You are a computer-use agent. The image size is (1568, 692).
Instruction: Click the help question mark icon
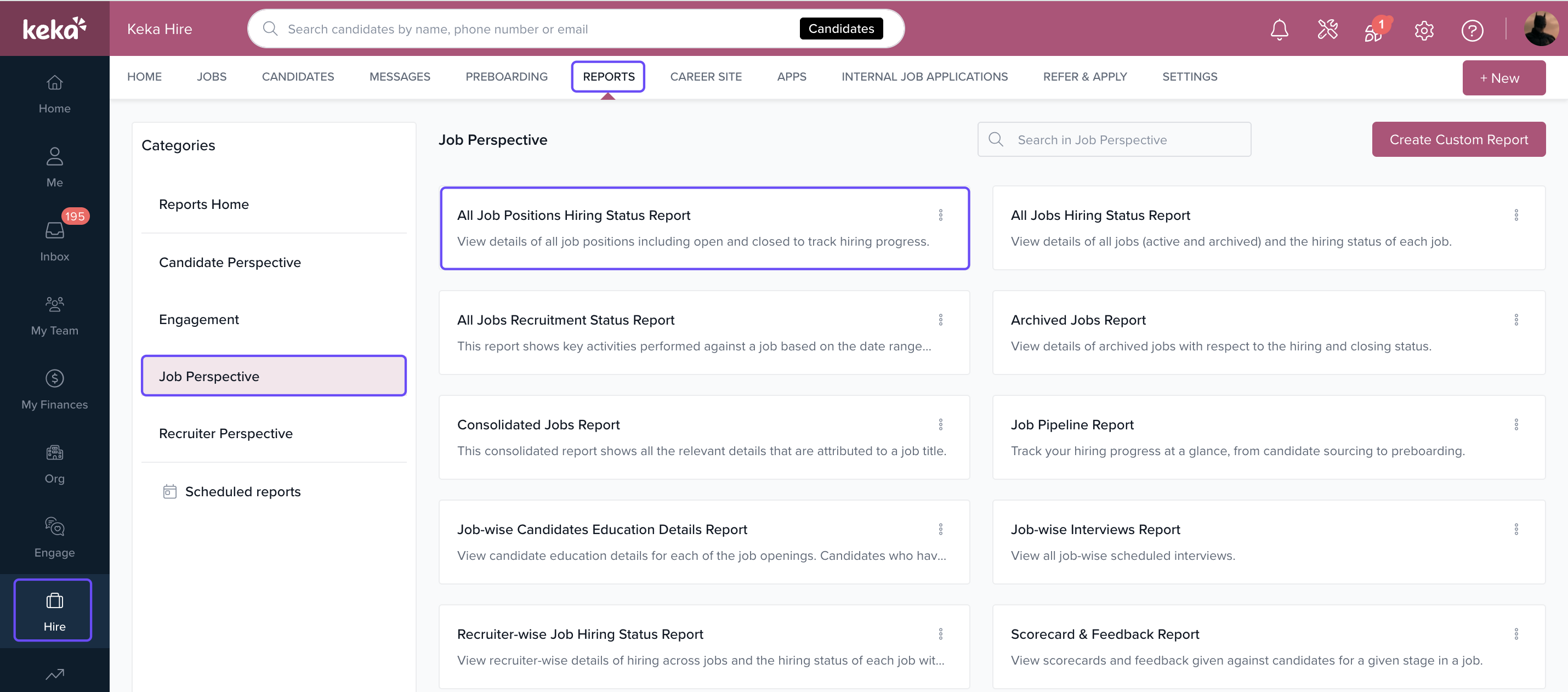[1471, 30]
